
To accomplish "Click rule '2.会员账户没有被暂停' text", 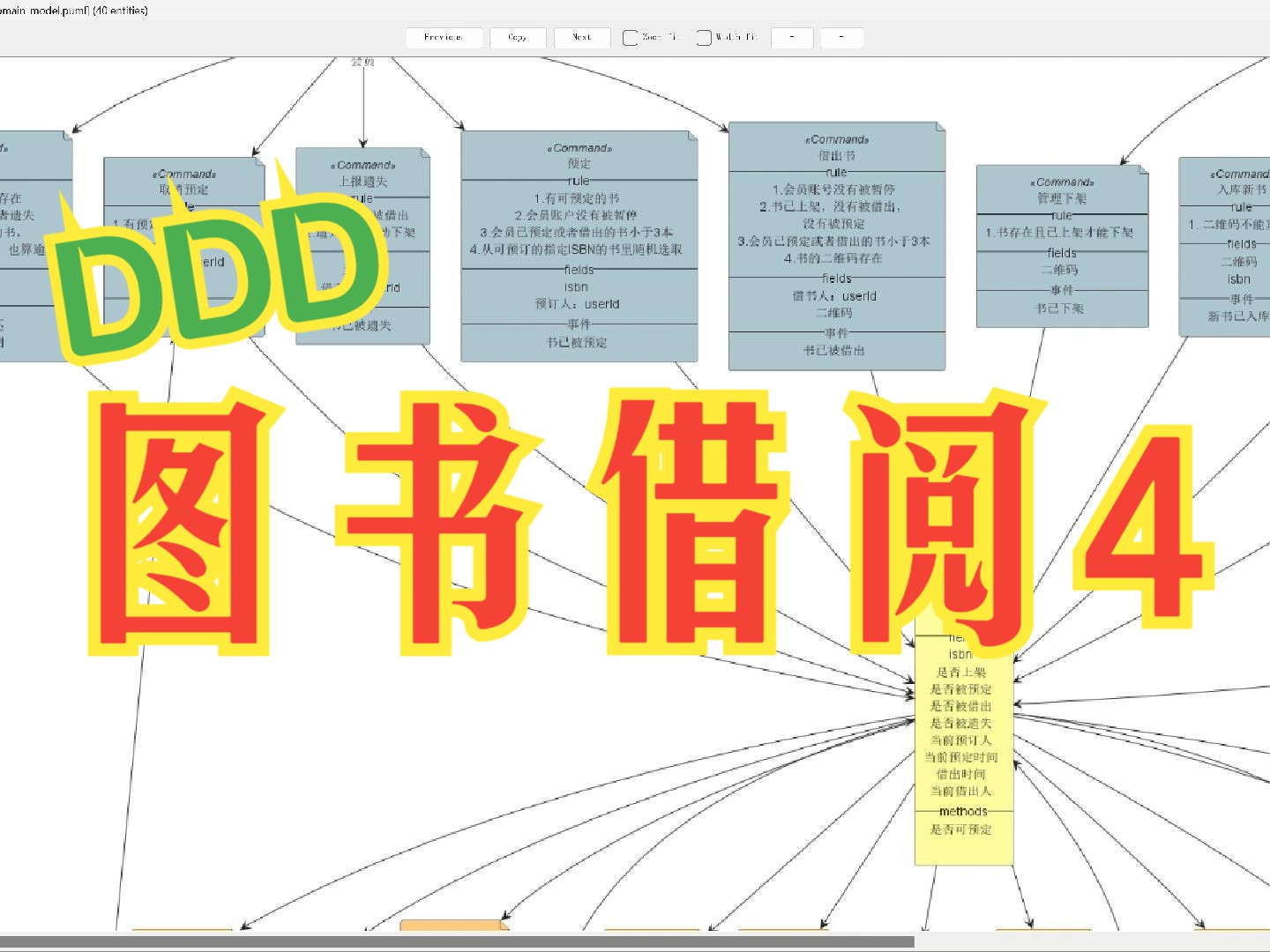I will pyautogui.click(x=576, y=215).
